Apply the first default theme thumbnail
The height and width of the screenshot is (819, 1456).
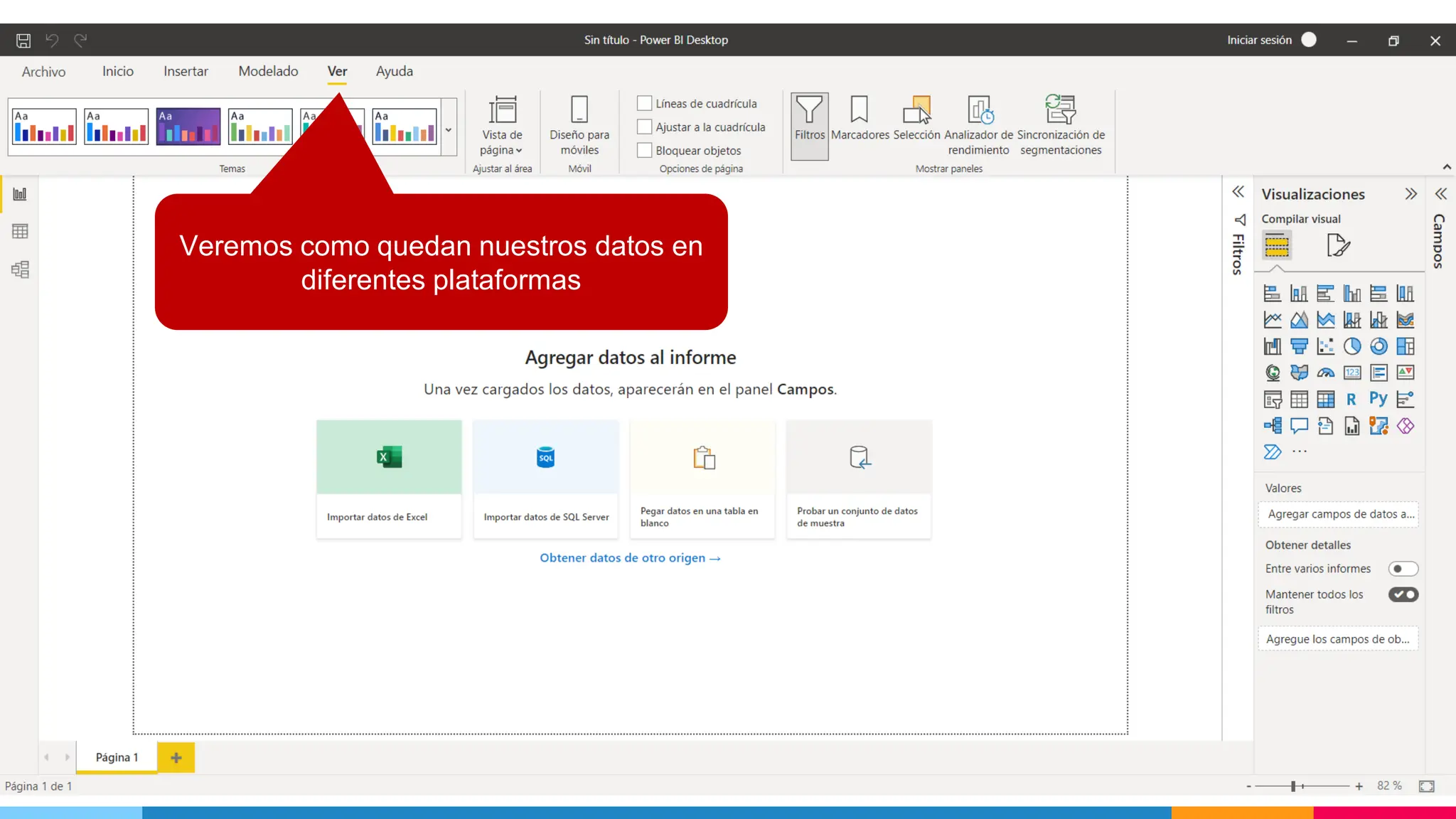44,127
